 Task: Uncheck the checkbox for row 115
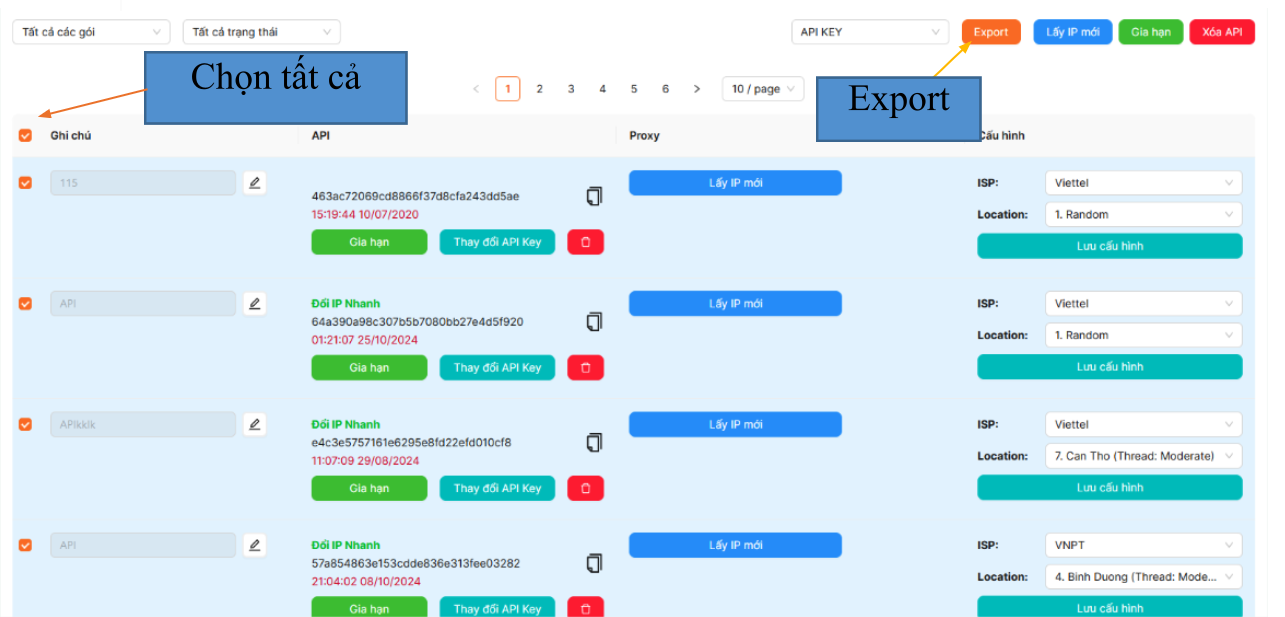coord(26,183)
